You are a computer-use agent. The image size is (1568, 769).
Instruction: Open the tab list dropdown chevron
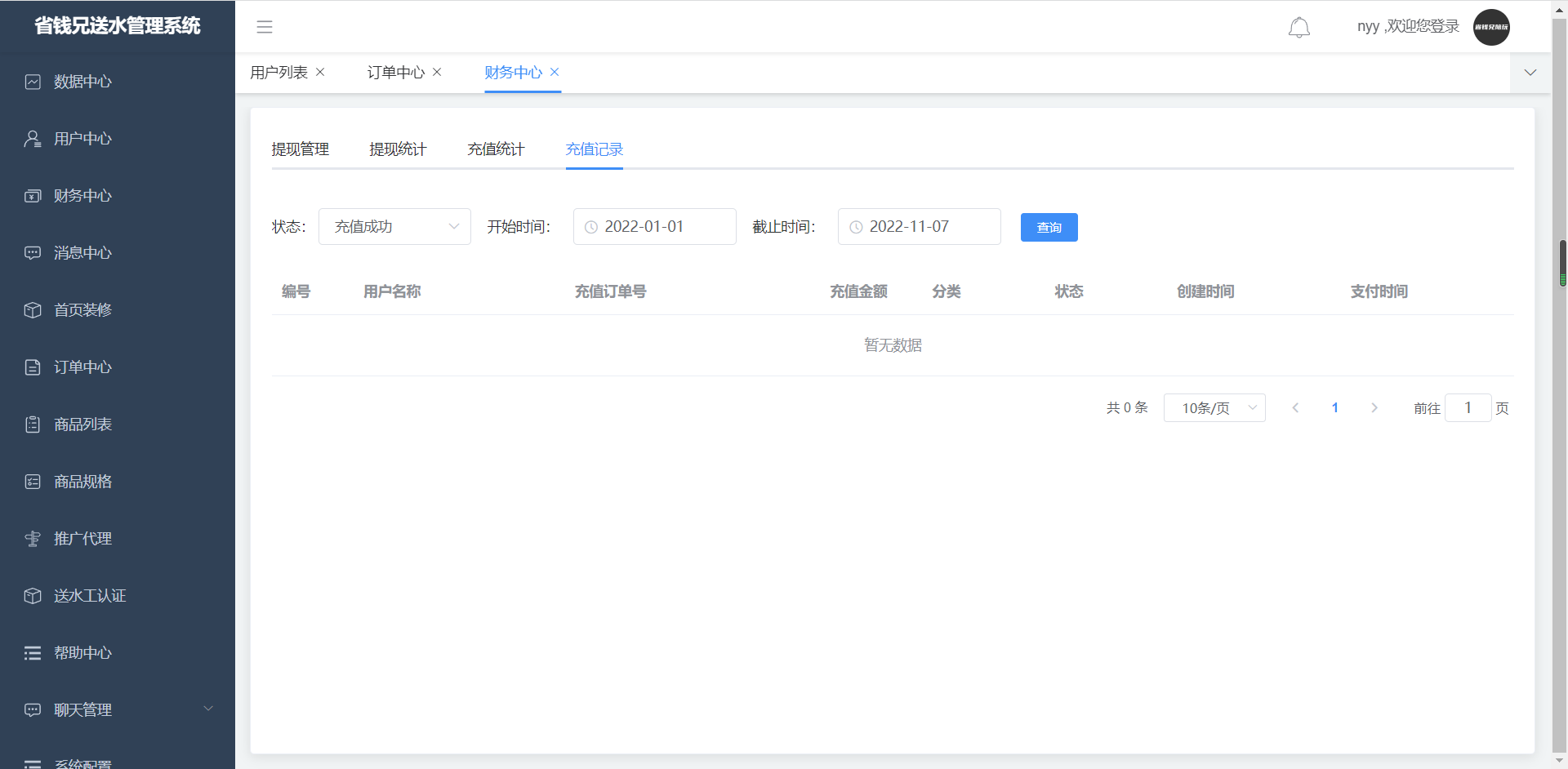[1530, 73]
